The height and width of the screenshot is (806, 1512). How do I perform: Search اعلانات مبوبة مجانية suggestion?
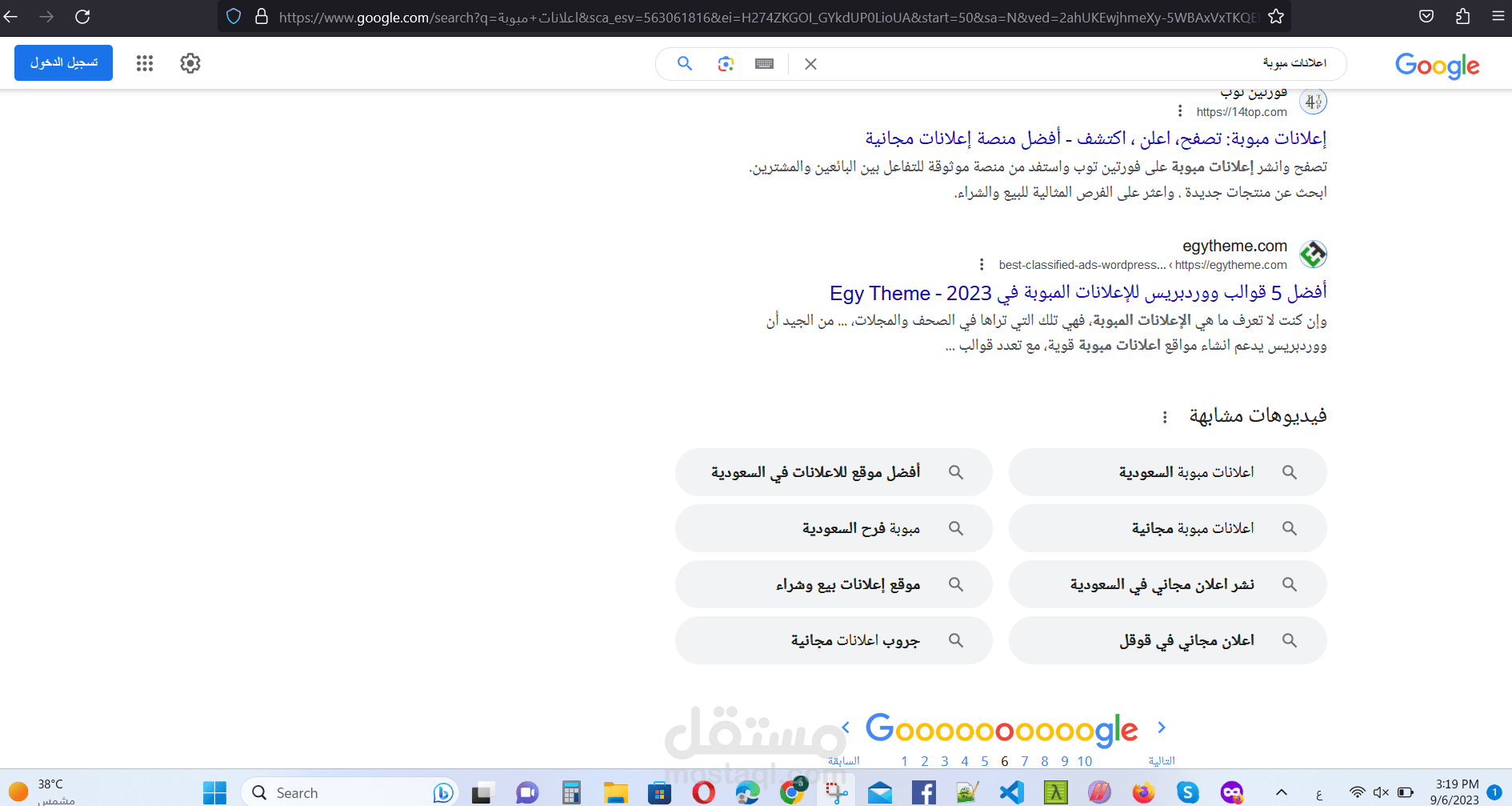(1168, 528)
